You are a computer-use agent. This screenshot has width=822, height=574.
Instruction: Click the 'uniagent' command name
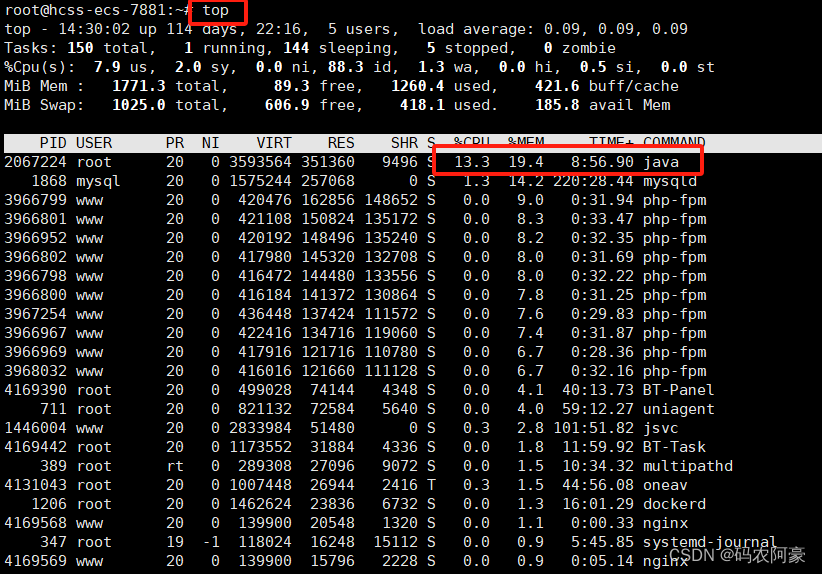[x=678, y=409]
